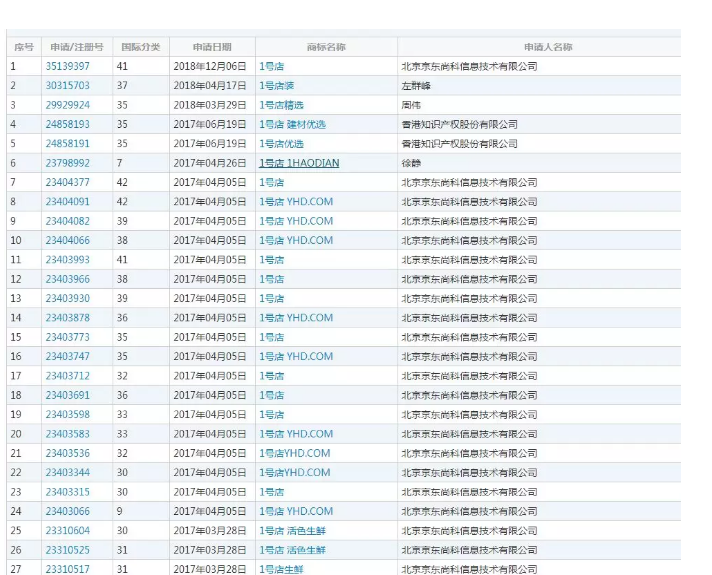Select date 2018年12月06日 in row 1
712x575 pixels.
click(210, 66)
